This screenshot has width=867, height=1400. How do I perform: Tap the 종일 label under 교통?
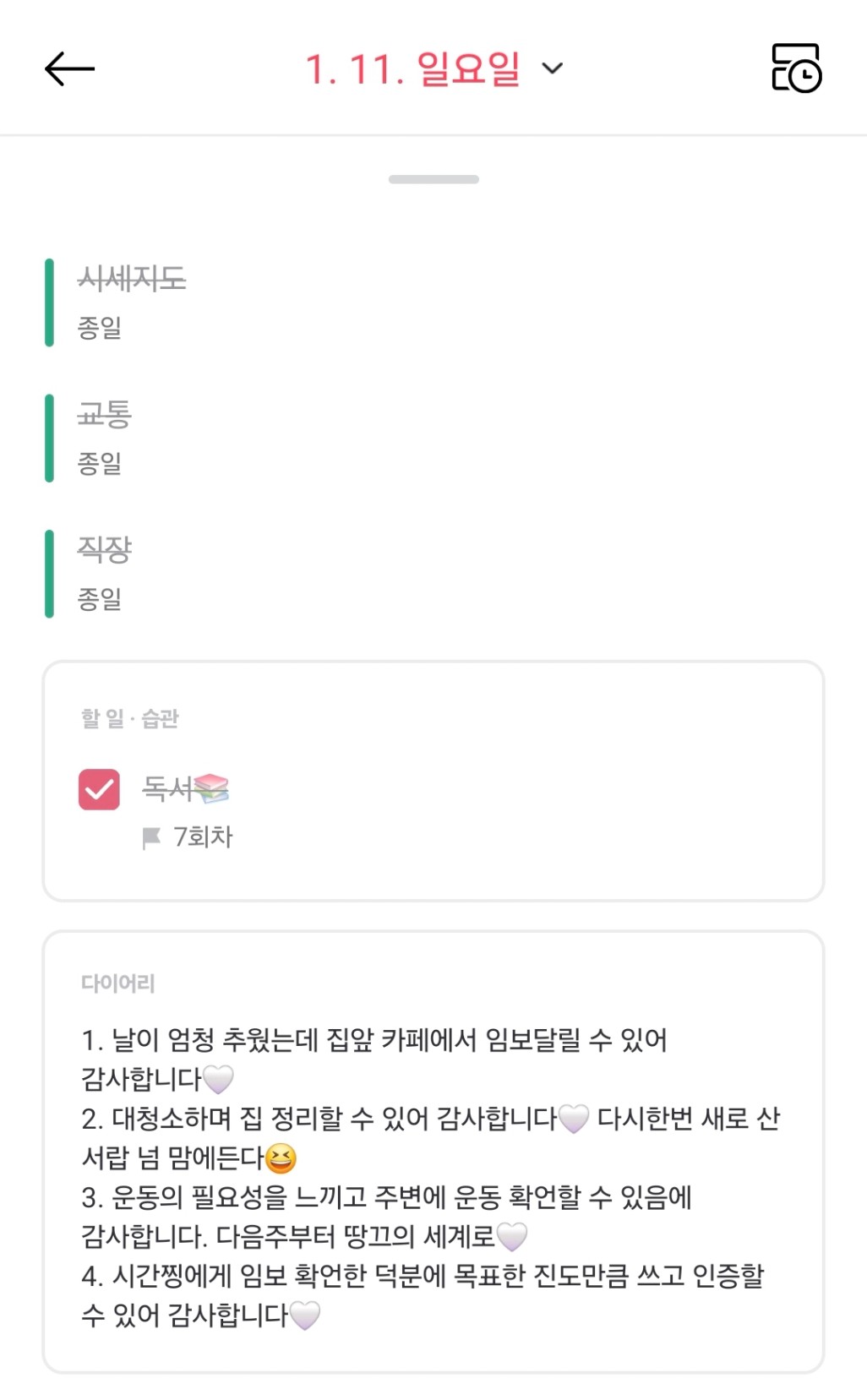[x=100, y=463]
